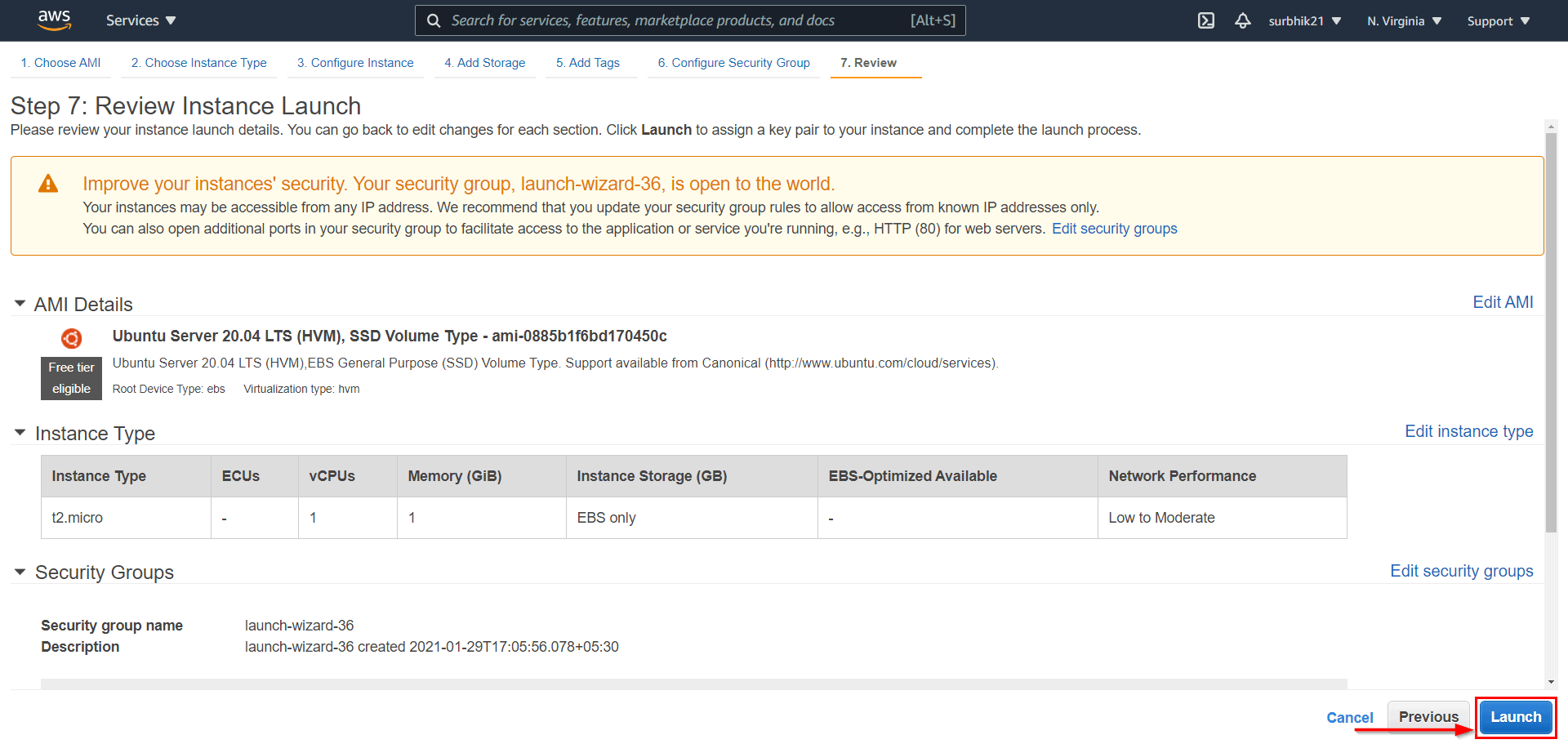Click the Launch button
Screen dimensions: 1568x753
point(1516,716)
